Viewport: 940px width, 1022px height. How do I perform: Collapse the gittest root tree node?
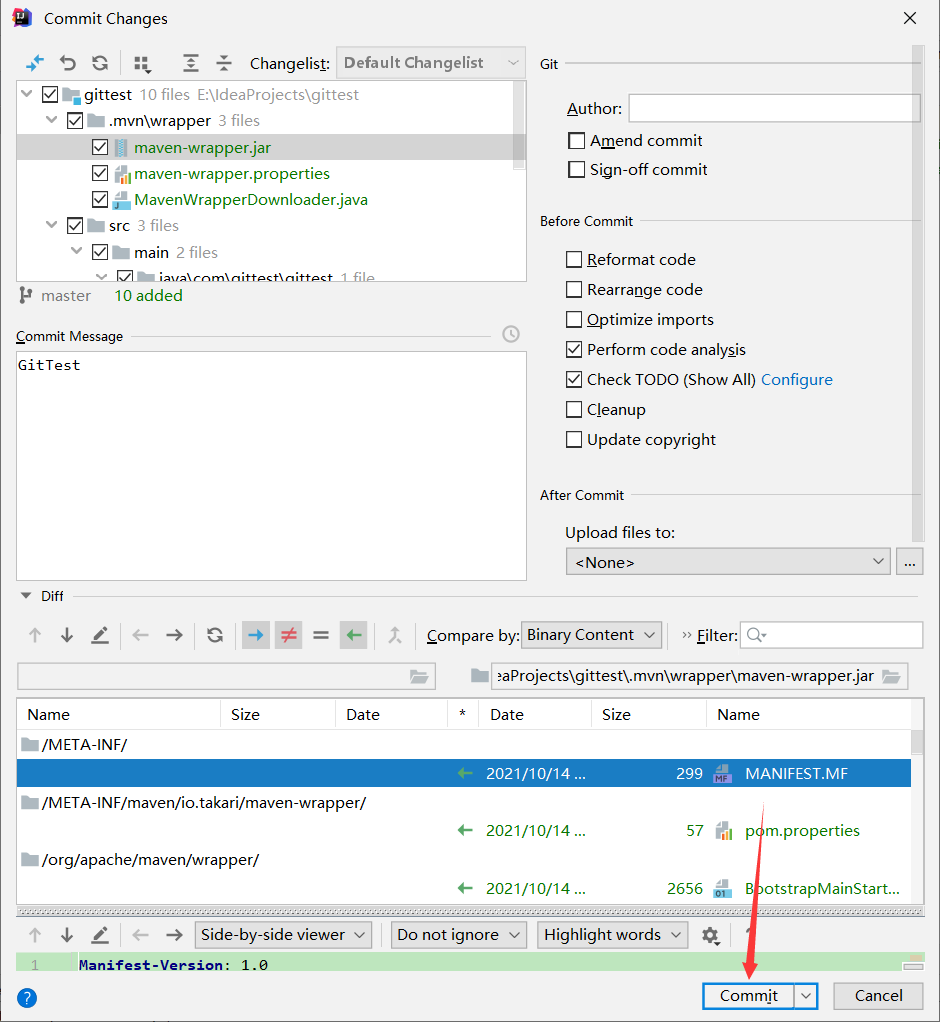pyautogui.click(x=27, y=94)
